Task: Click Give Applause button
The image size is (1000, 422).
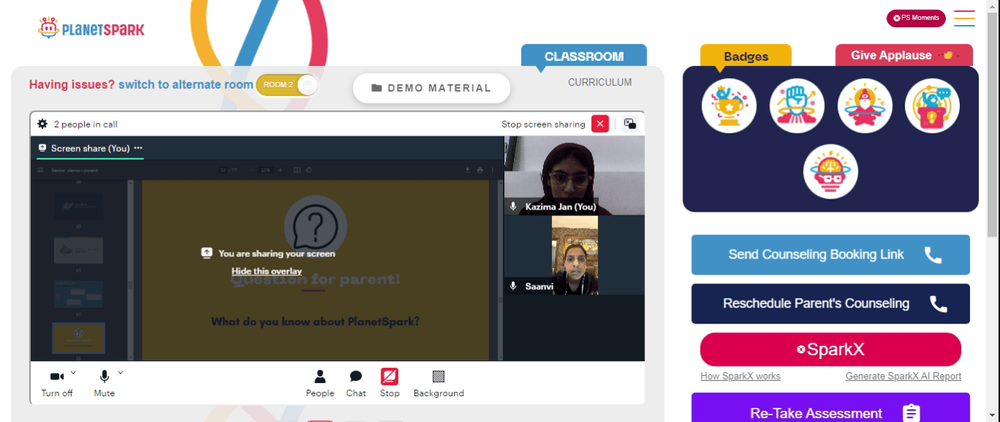Action: [904, 55]
